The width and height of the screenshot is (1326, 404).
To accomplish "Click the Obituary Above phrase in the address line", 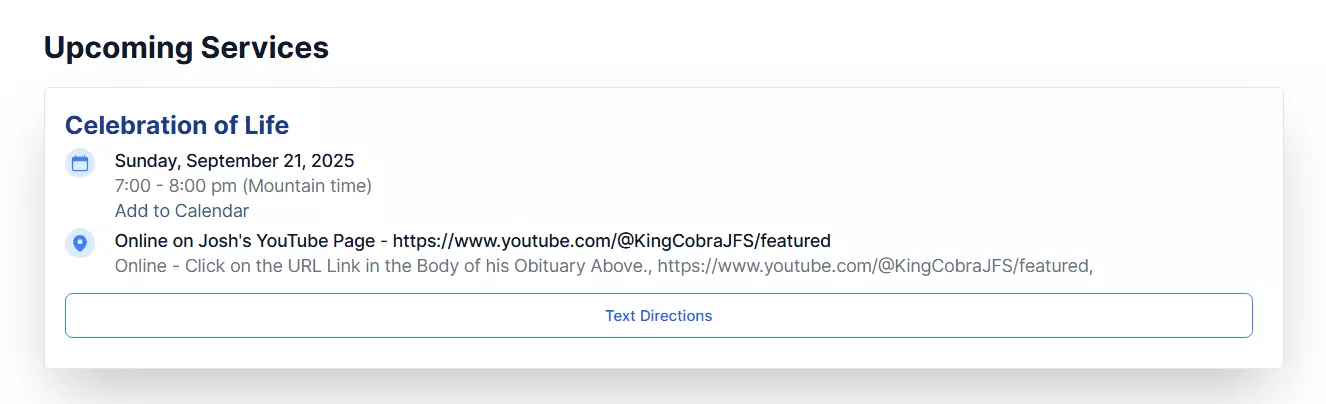I will pyautogui.click(x=588, y=267).
